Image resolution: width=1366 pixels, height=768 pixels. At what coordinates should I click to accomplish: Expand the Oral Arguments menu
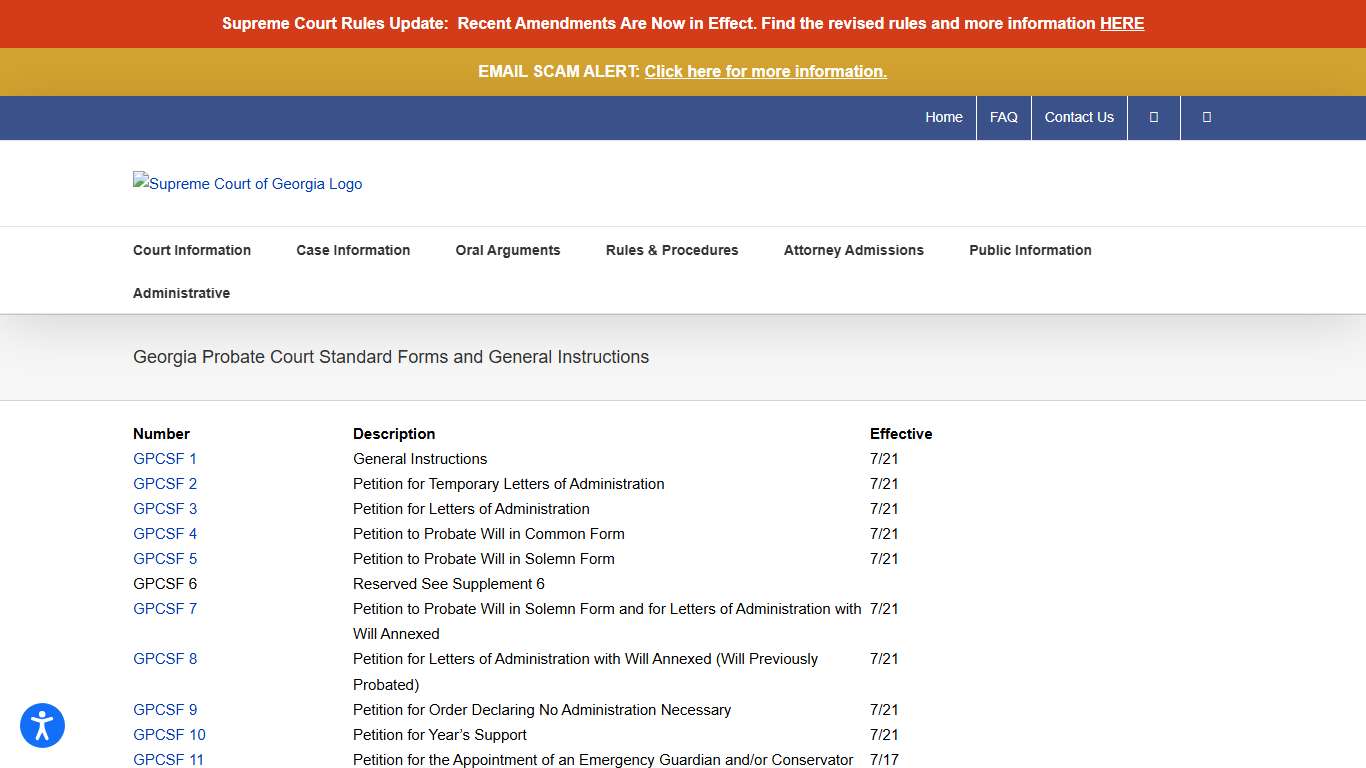point(508,250)
